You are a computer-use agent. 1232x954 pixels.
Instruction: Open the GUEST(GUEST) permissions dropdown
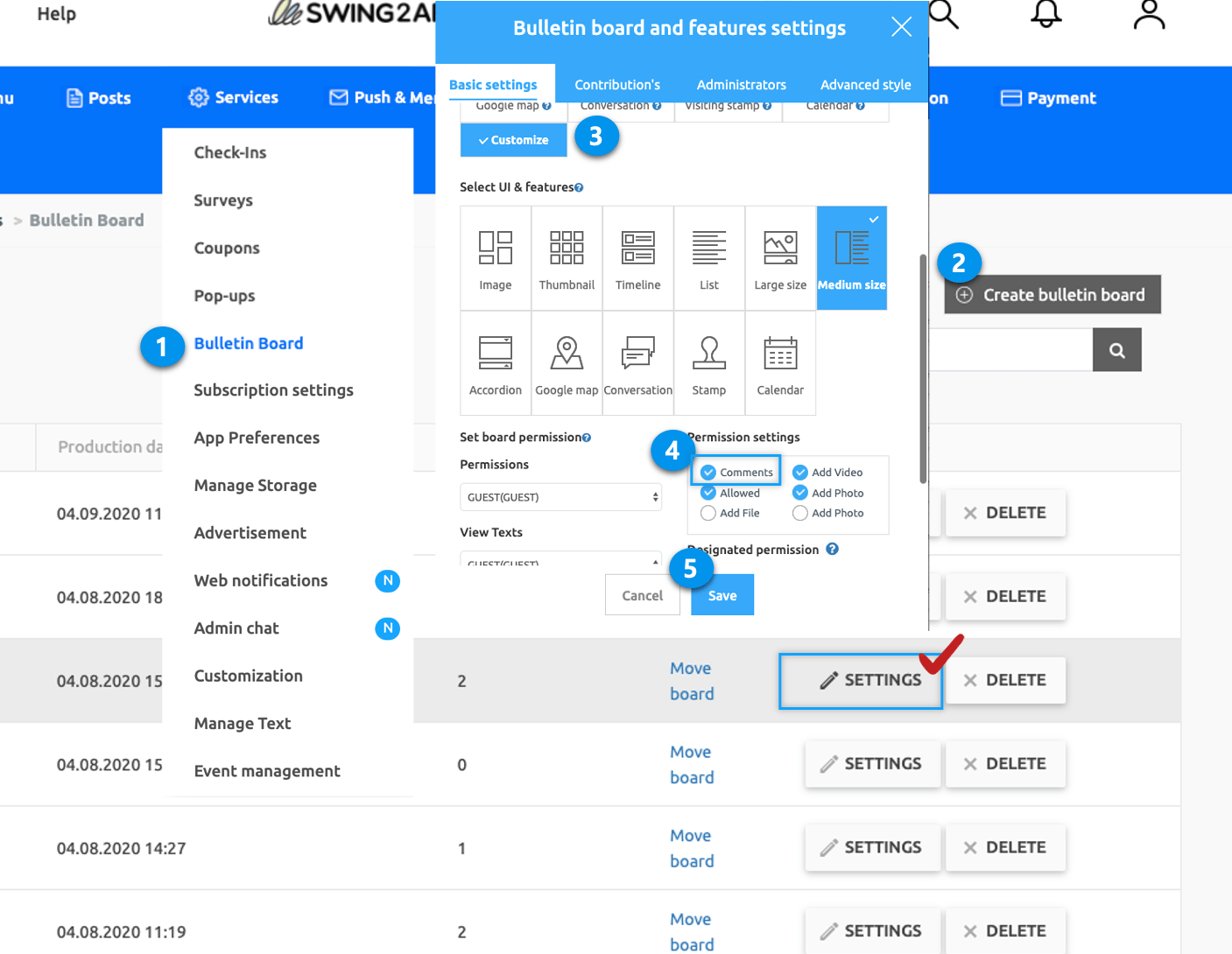click(560, 497)
